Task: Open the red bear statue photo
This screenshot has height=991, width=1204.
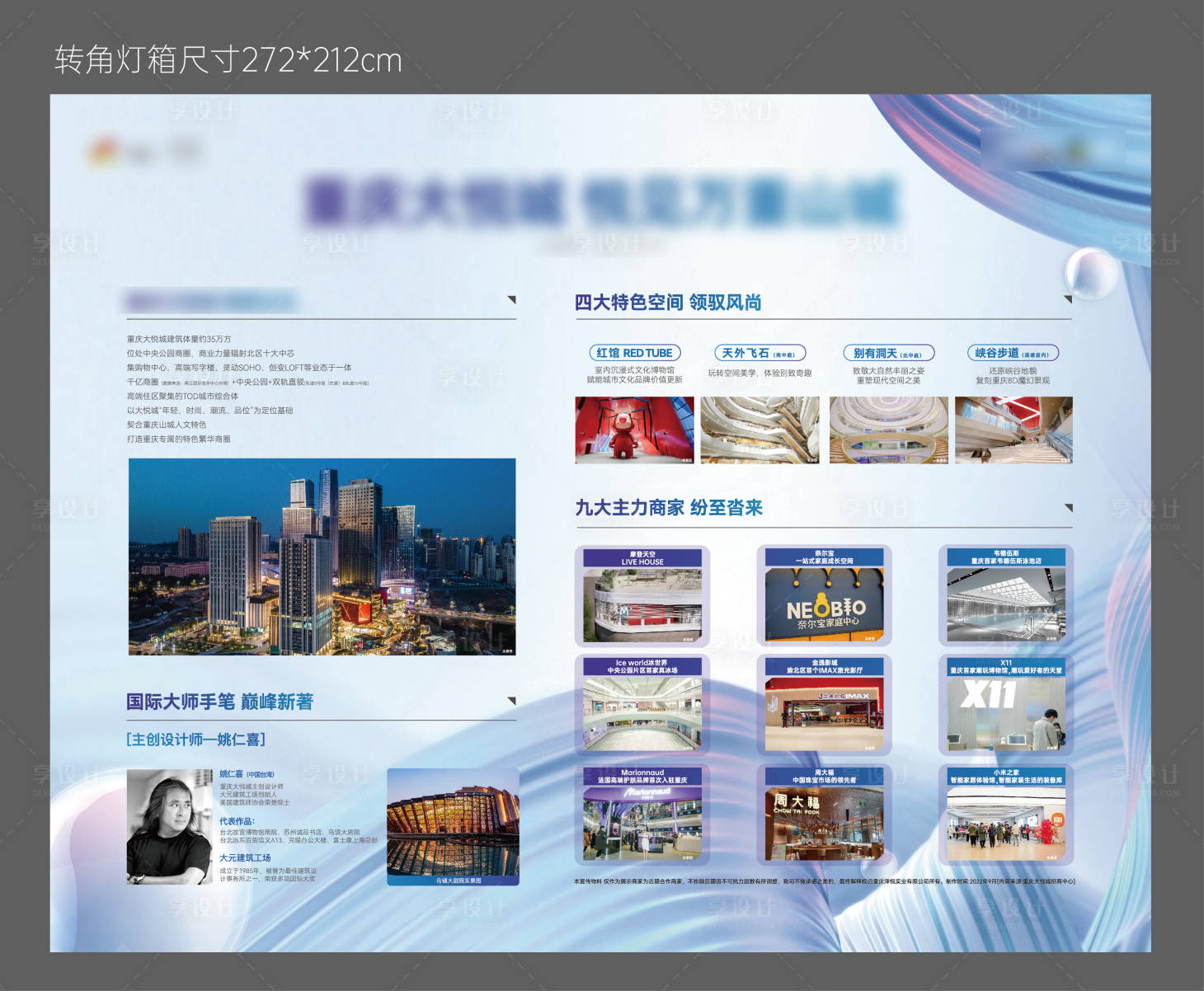Action: [635, 430]
